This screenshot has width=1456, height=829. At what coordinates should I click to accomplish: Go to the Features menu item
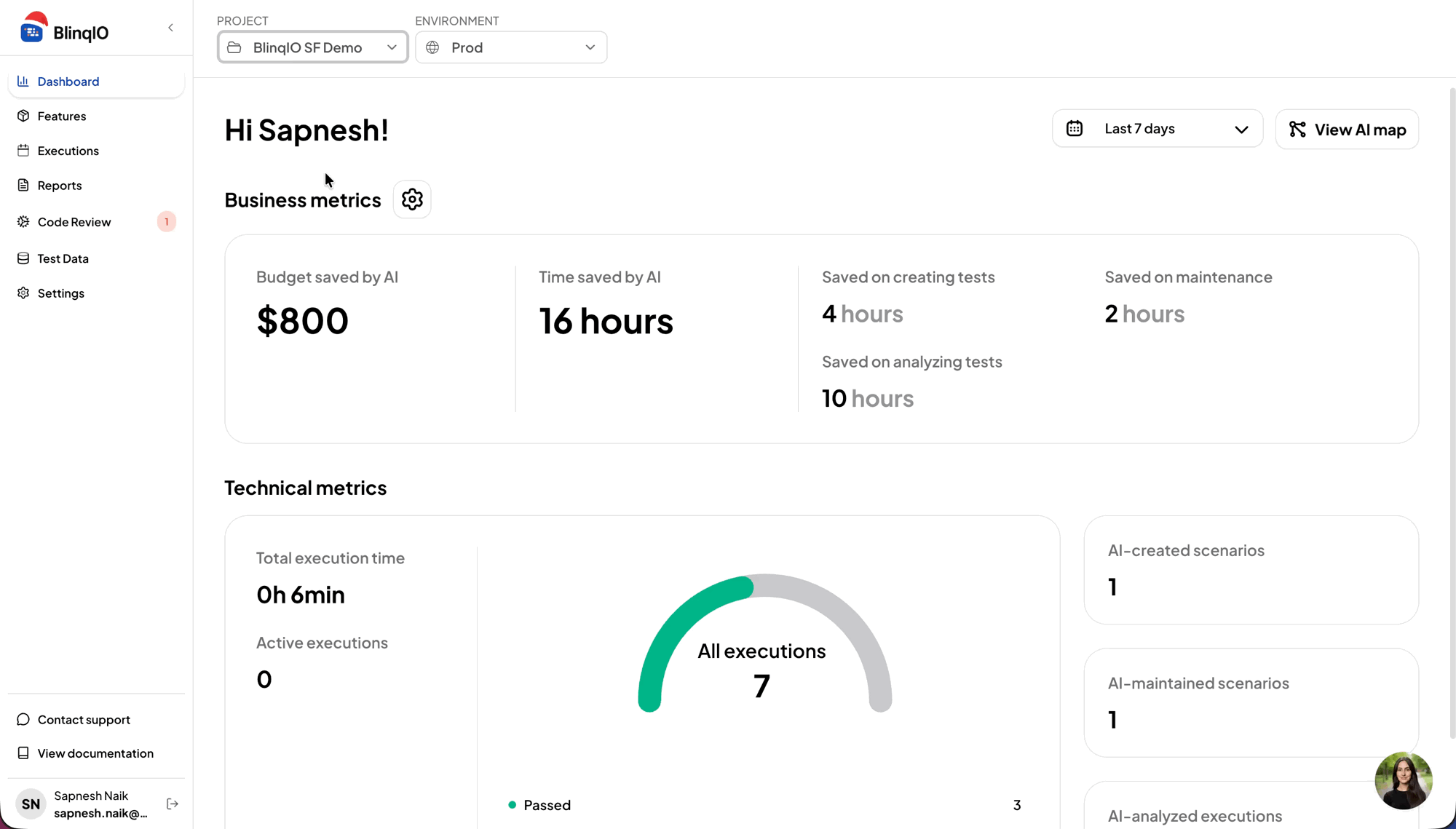tap(62, 116)
